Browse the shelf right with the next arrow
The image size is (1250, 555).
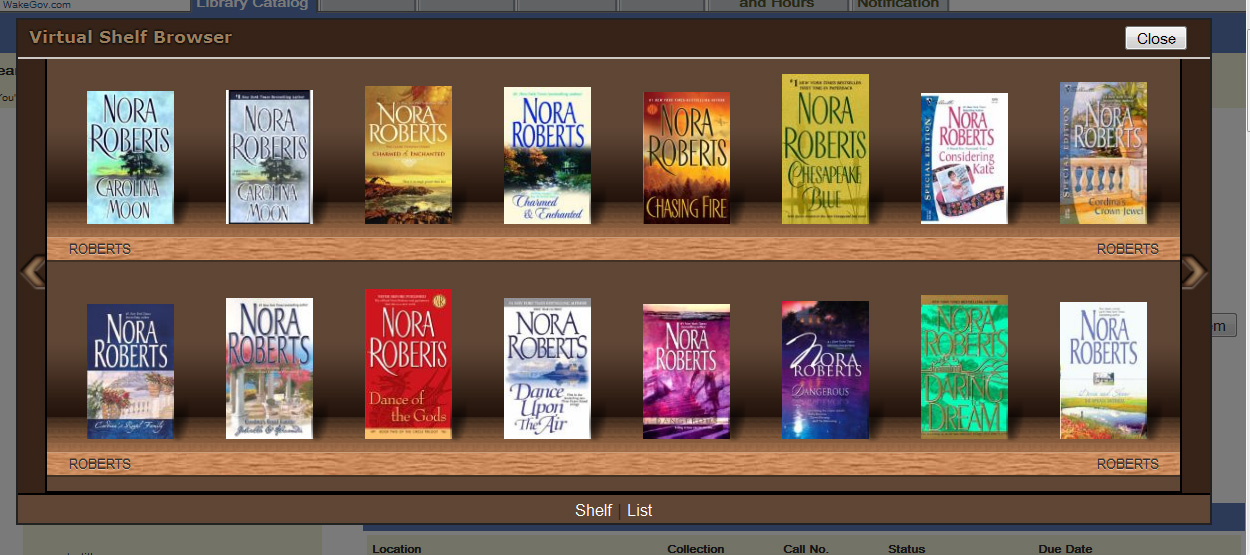click(x=1194, y=272)
